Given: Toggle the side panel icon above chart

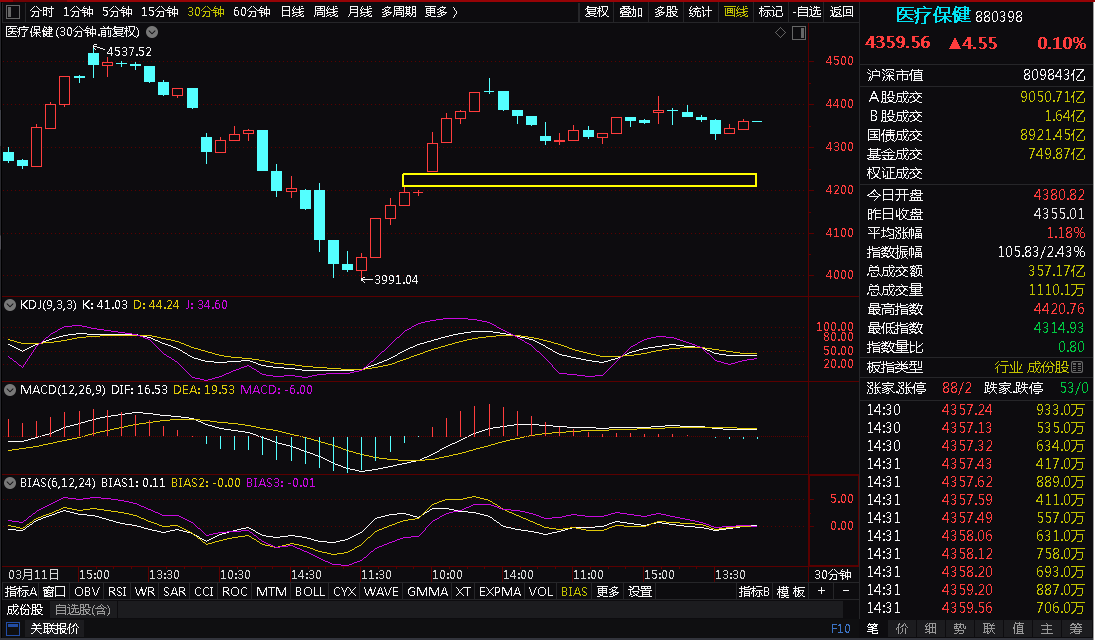Looking at the screenshot, I should click(x=800, y=33).
